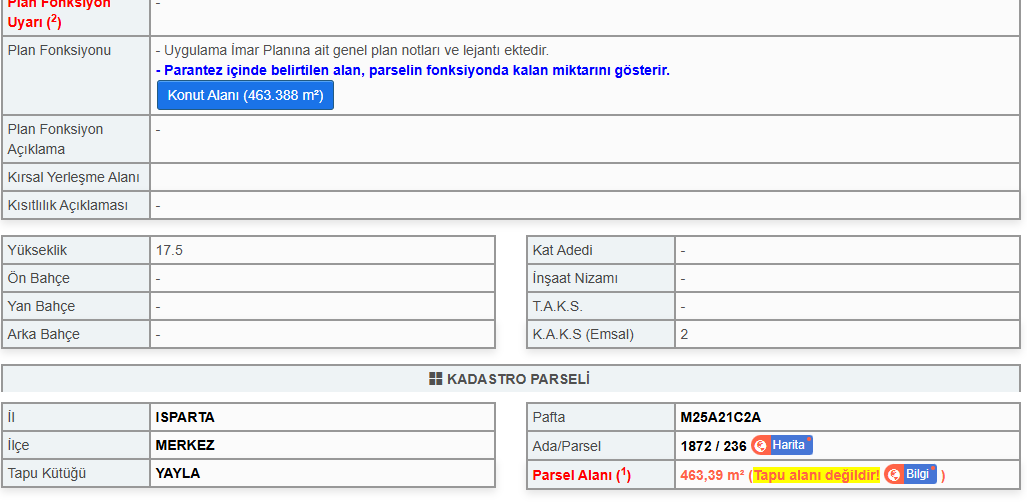
Task: Click the blue bold parantez note text
Action: coord(413,71)
